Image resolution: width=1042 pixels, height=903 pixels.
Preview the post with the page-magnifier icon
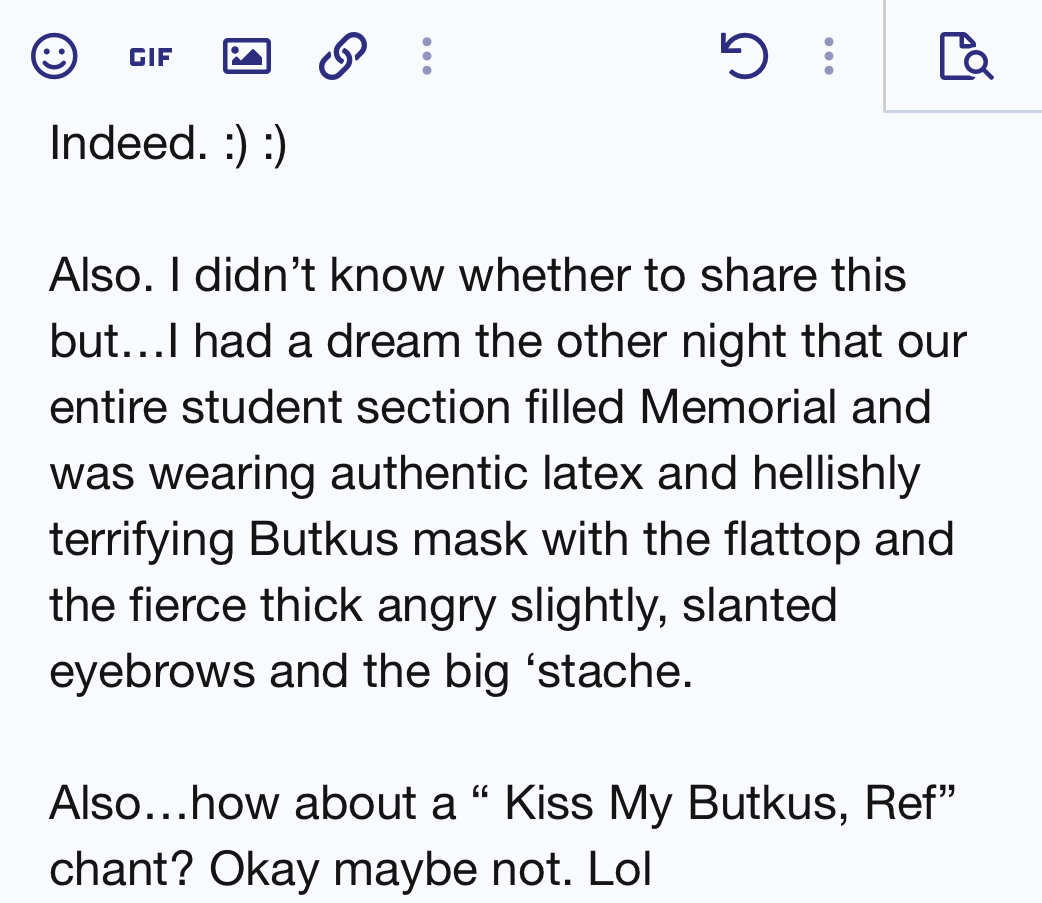tap(965, 57)
